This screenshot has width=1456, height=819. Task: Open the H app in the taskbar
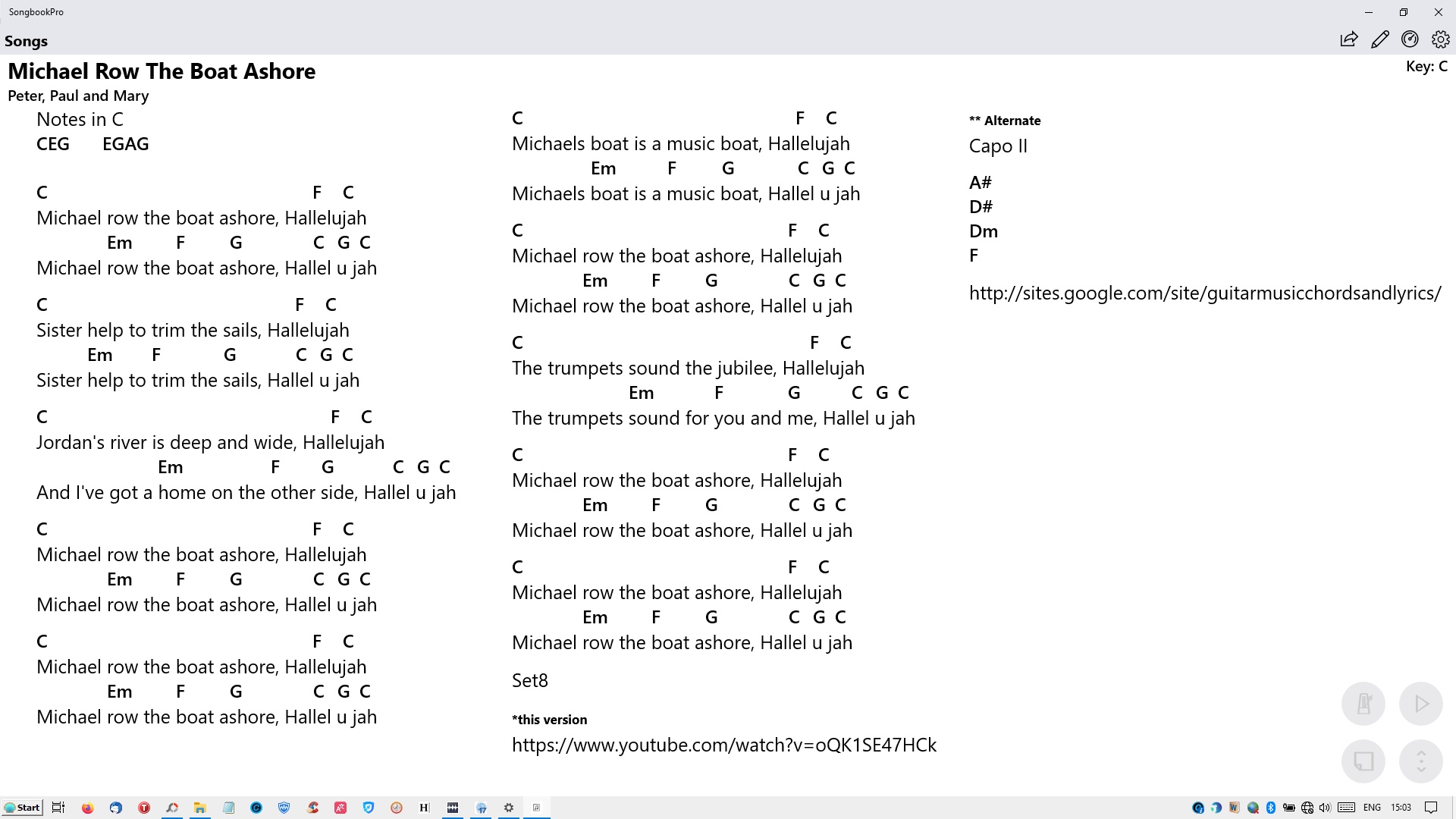click(424, 808)
